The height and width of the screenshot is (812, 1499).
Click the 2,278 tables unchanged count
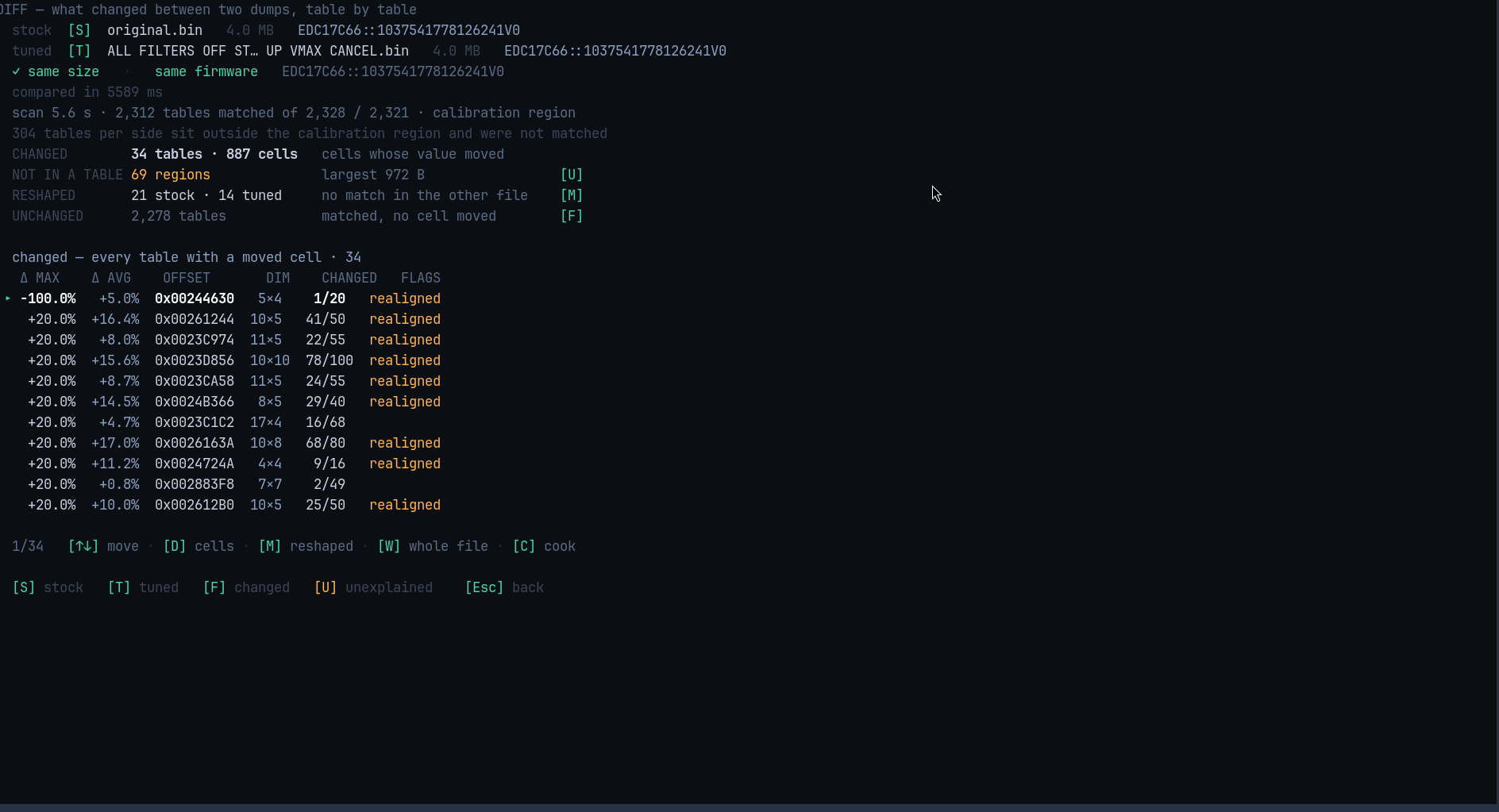click(179, 216)
